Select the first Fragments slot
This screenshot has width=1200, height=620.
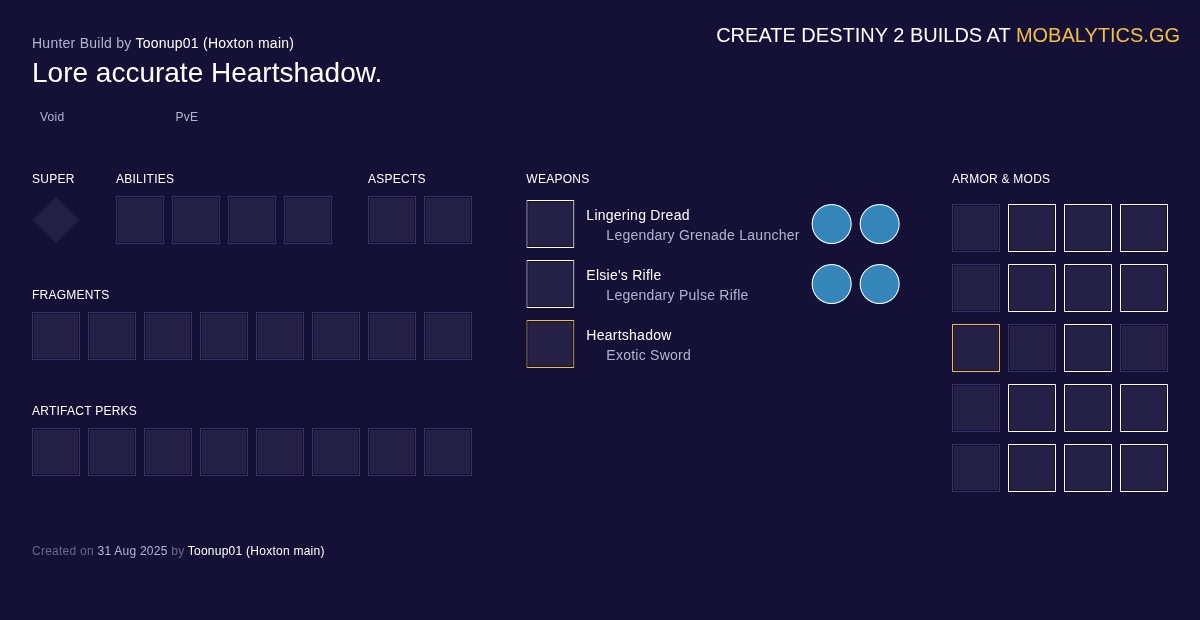[56, 336]
